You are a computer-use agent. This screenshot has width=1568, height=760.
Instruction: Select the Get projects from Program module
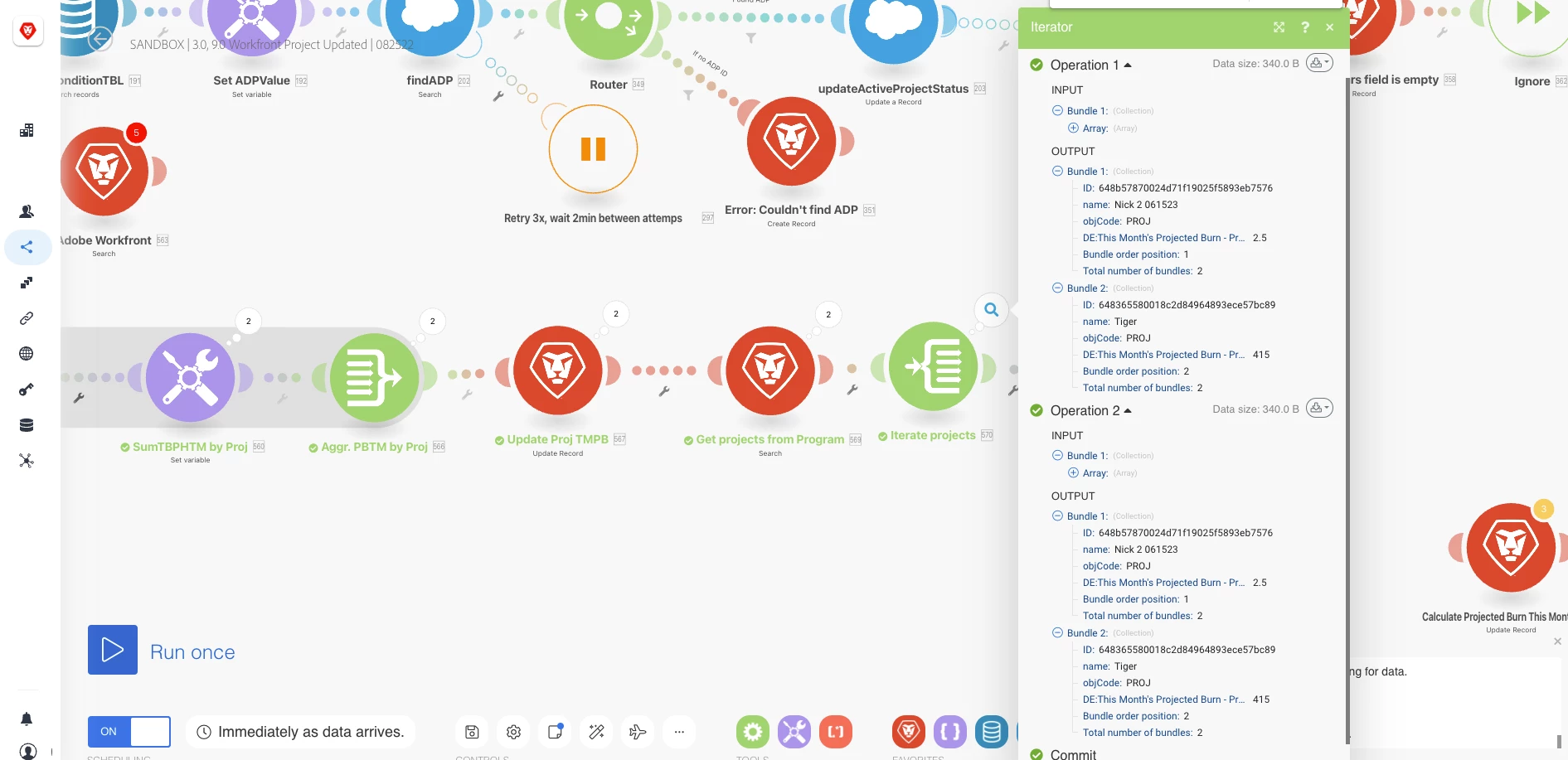770,370
